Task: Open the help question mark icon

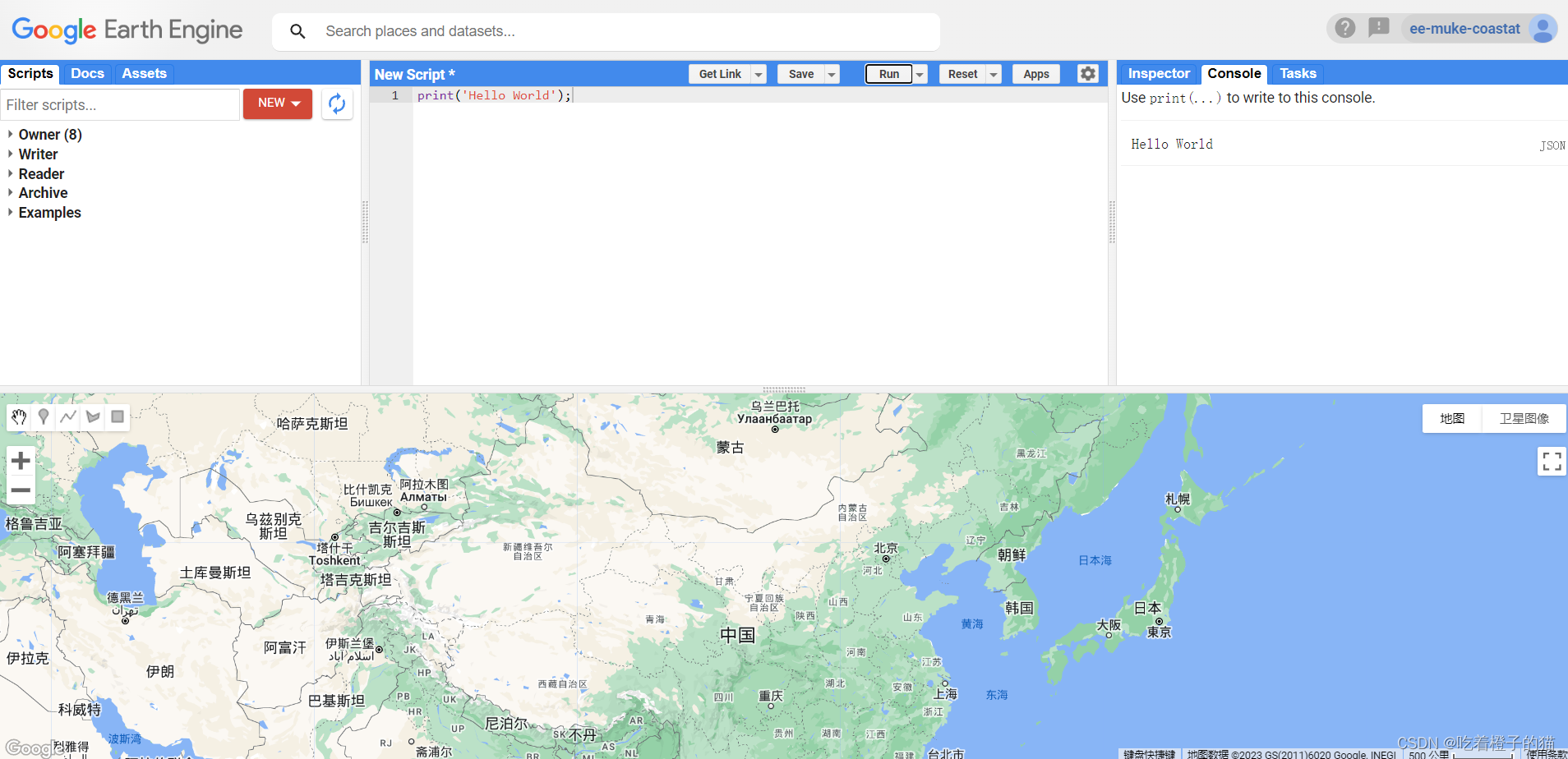Action: click(1345, 28)
